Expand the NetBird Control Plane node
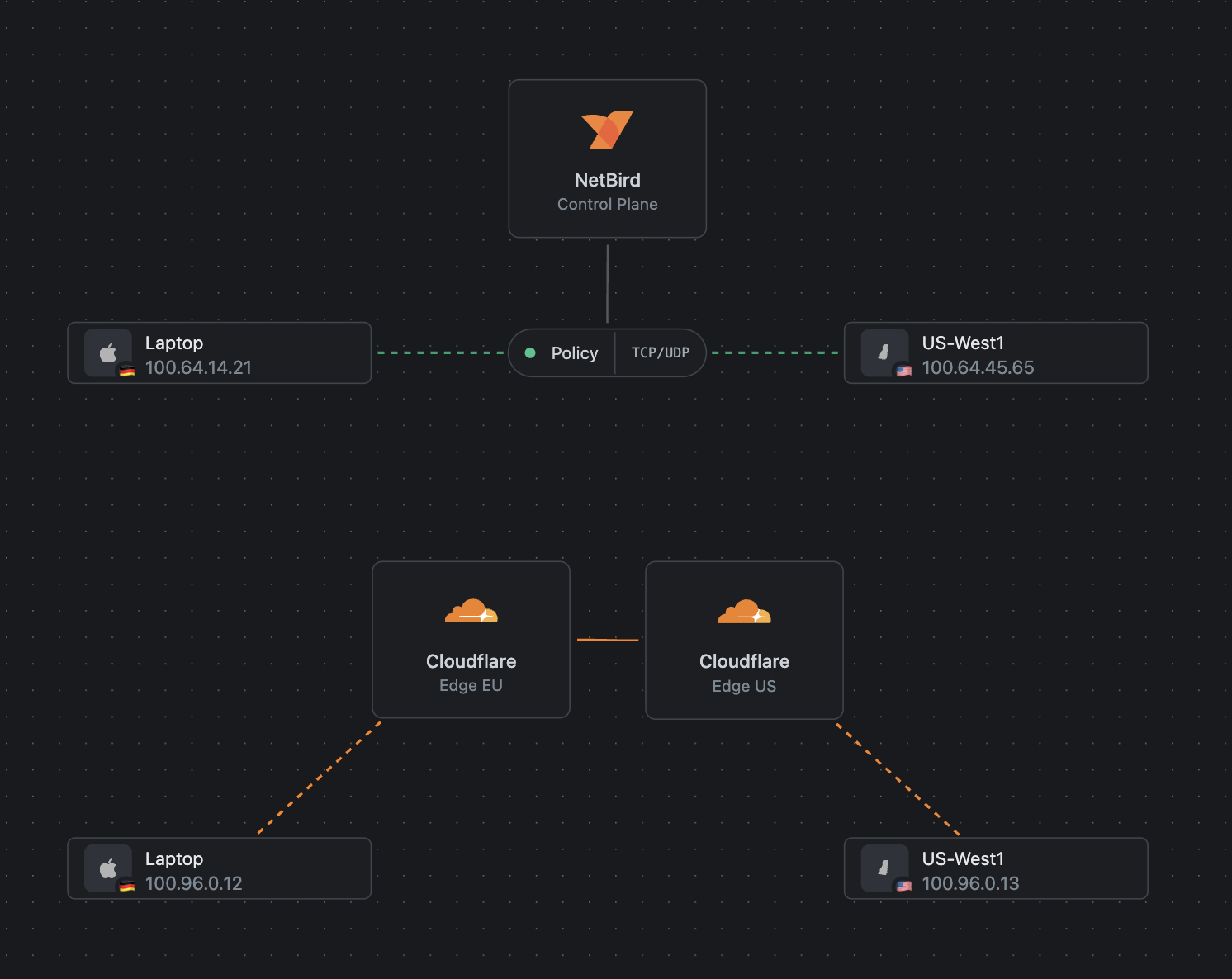This screenshot has width=1232, height=979. tap(607, 158)
